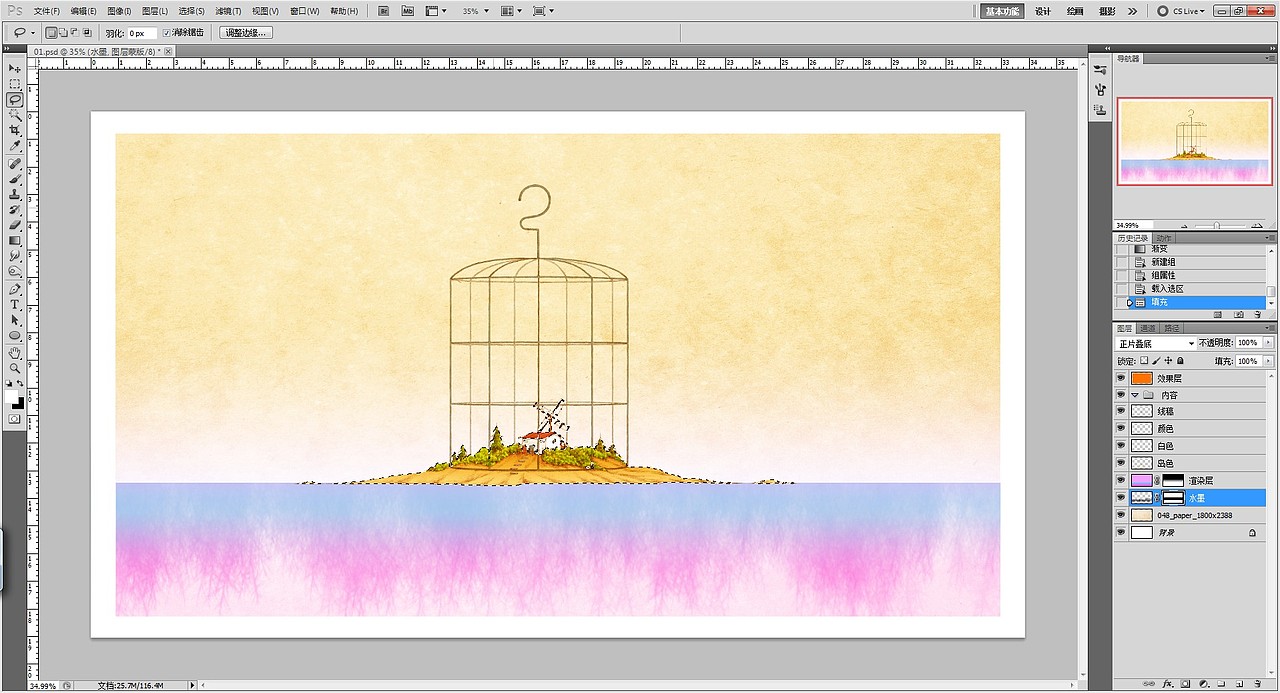Image resolution: width=1280 pixels, height=693 pixels.
Task: Click the feather (羽化) input field
Action: 142,33
